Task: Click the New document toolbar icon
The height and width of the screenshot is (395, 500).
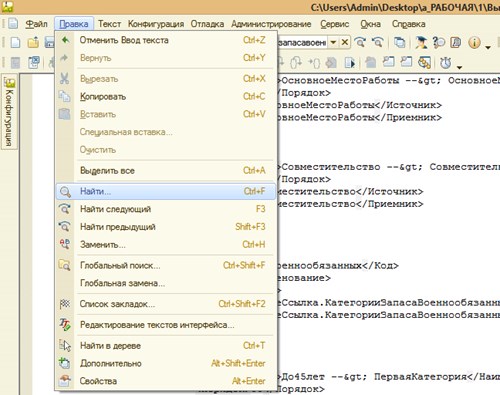Action: 15,43
